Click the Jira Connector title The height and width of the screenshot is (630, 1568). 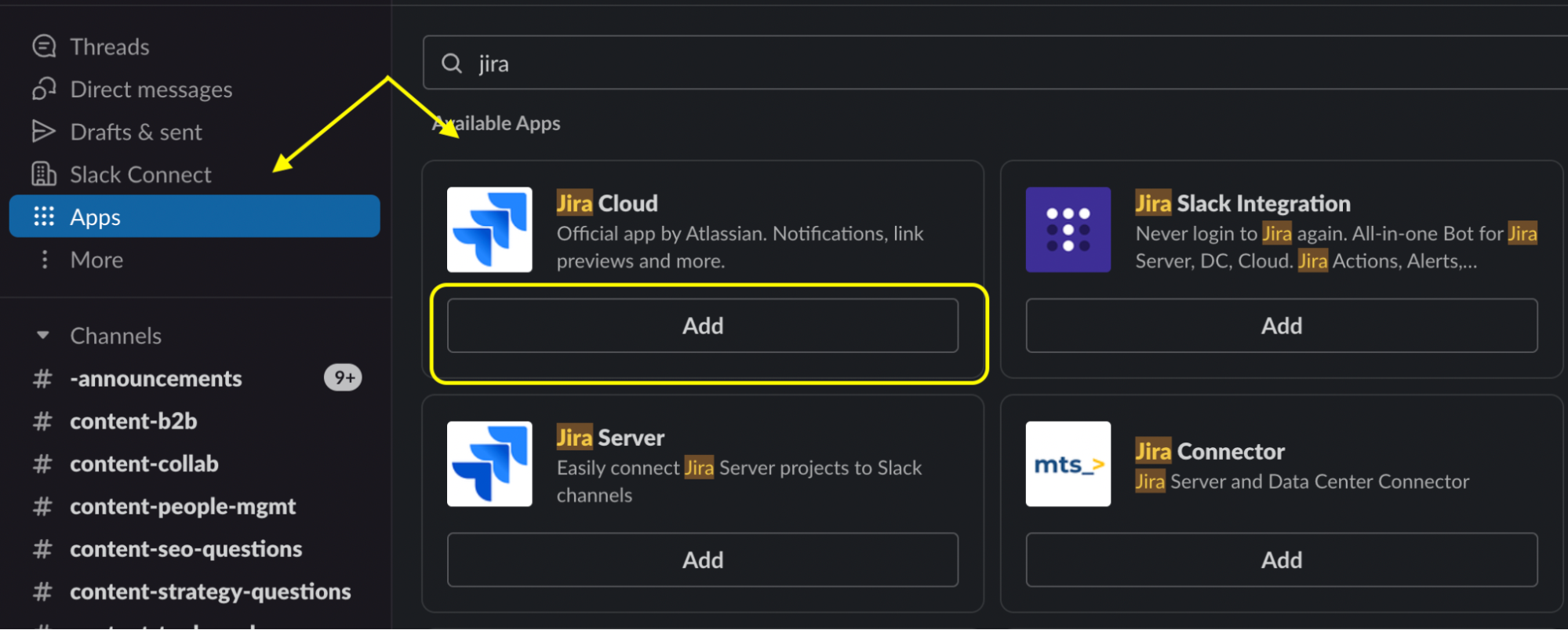coord(1210,451)
